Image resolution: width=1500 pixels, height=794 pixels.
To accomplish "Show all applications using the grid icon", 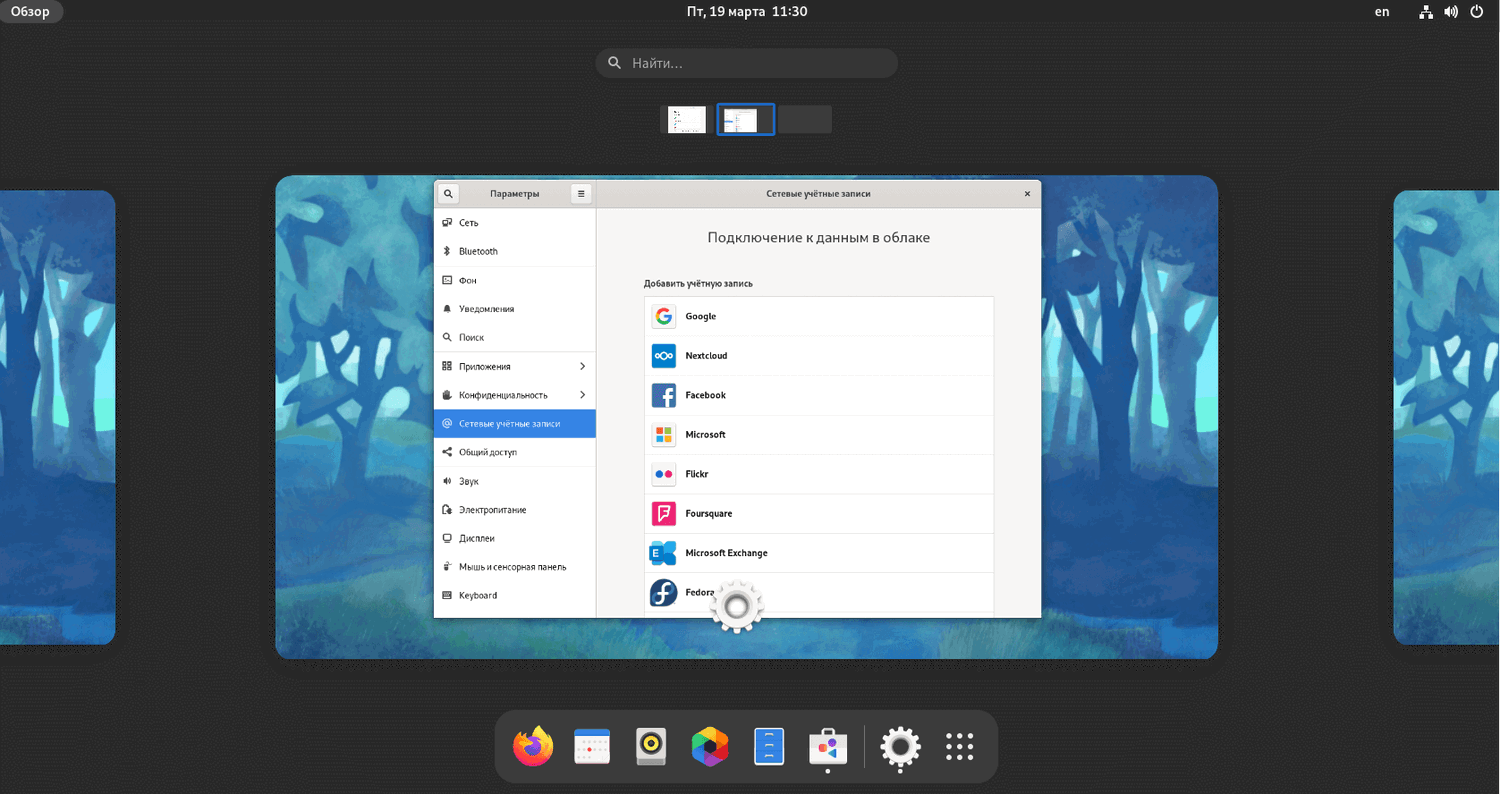I will point(959,746).
